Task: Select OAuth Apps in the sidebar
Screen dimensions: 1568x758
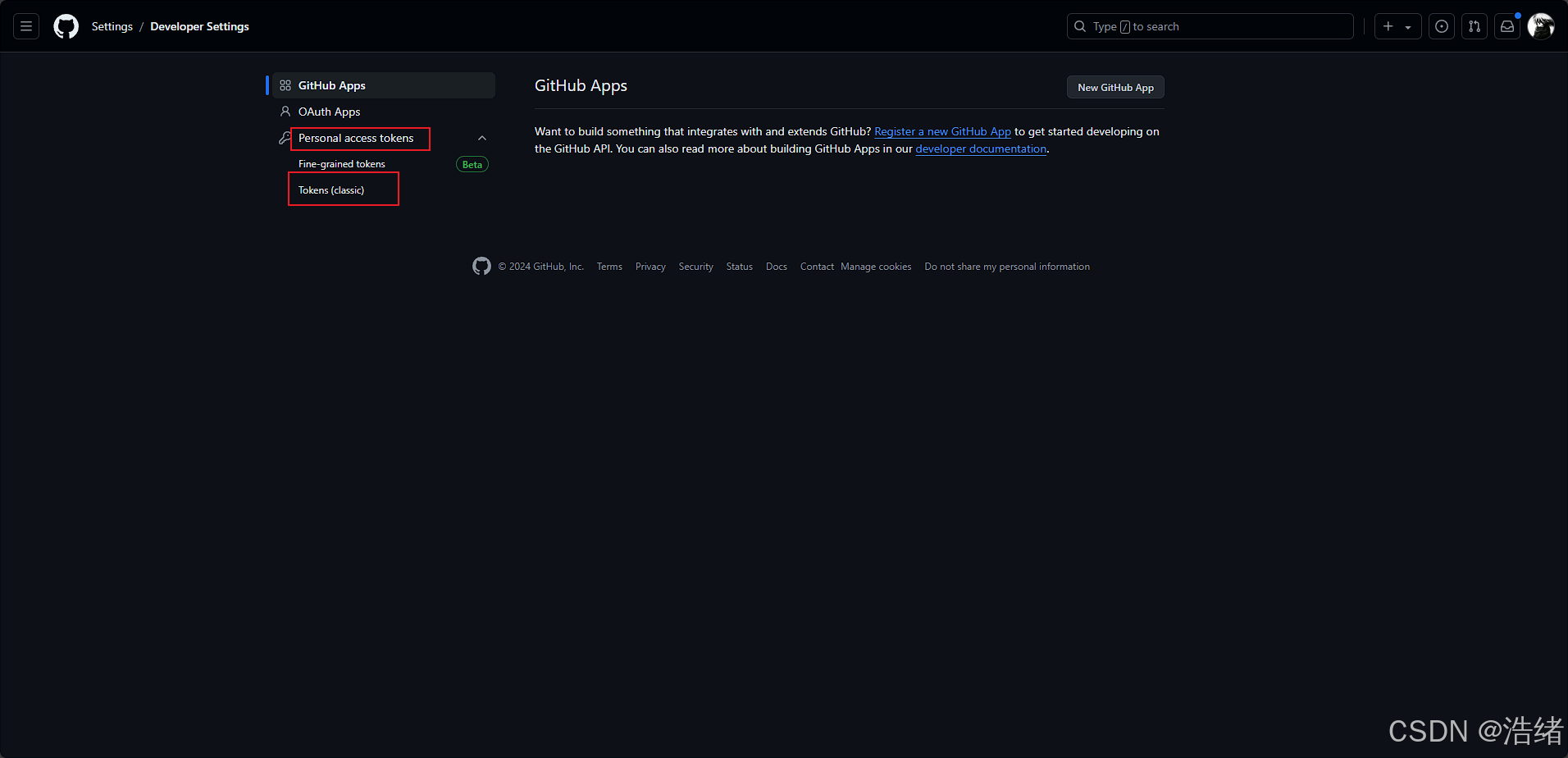Action: coord(329,112)
